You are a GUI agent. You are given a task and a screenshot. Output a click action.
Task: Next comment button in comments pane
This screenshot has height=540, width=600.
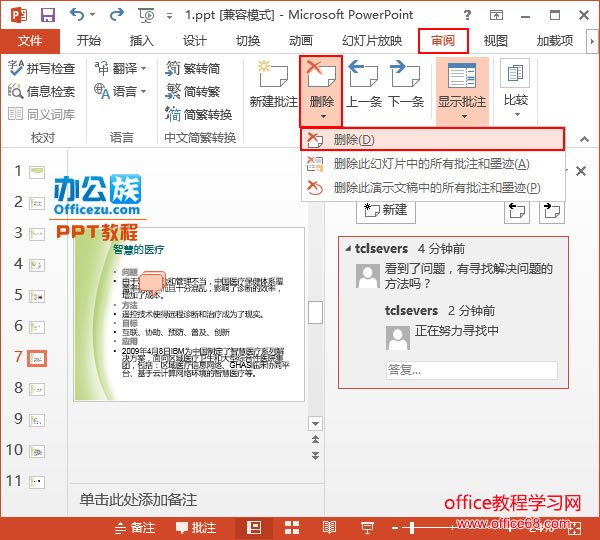pyautogui.click(x=552, y=211)
